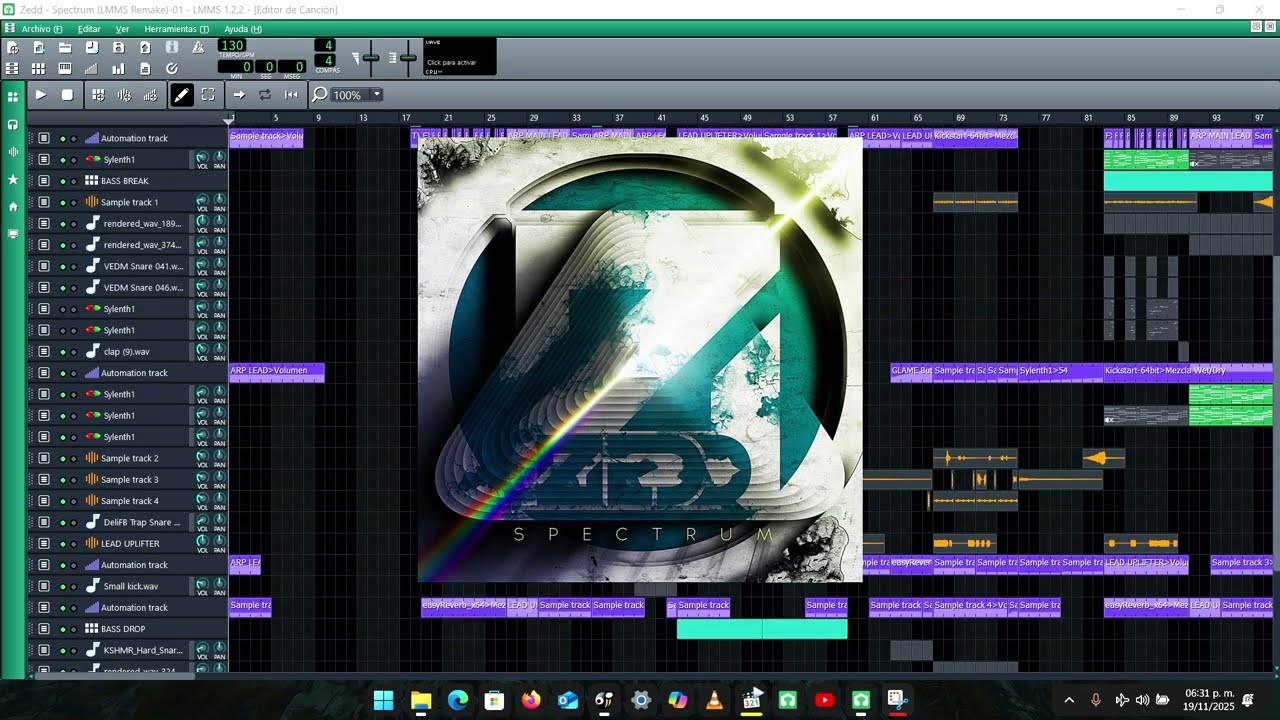Image resolution: width=1280 pixels, height=720 pixels.
Task: Mute the BASS DROP track
Action: 63,629
